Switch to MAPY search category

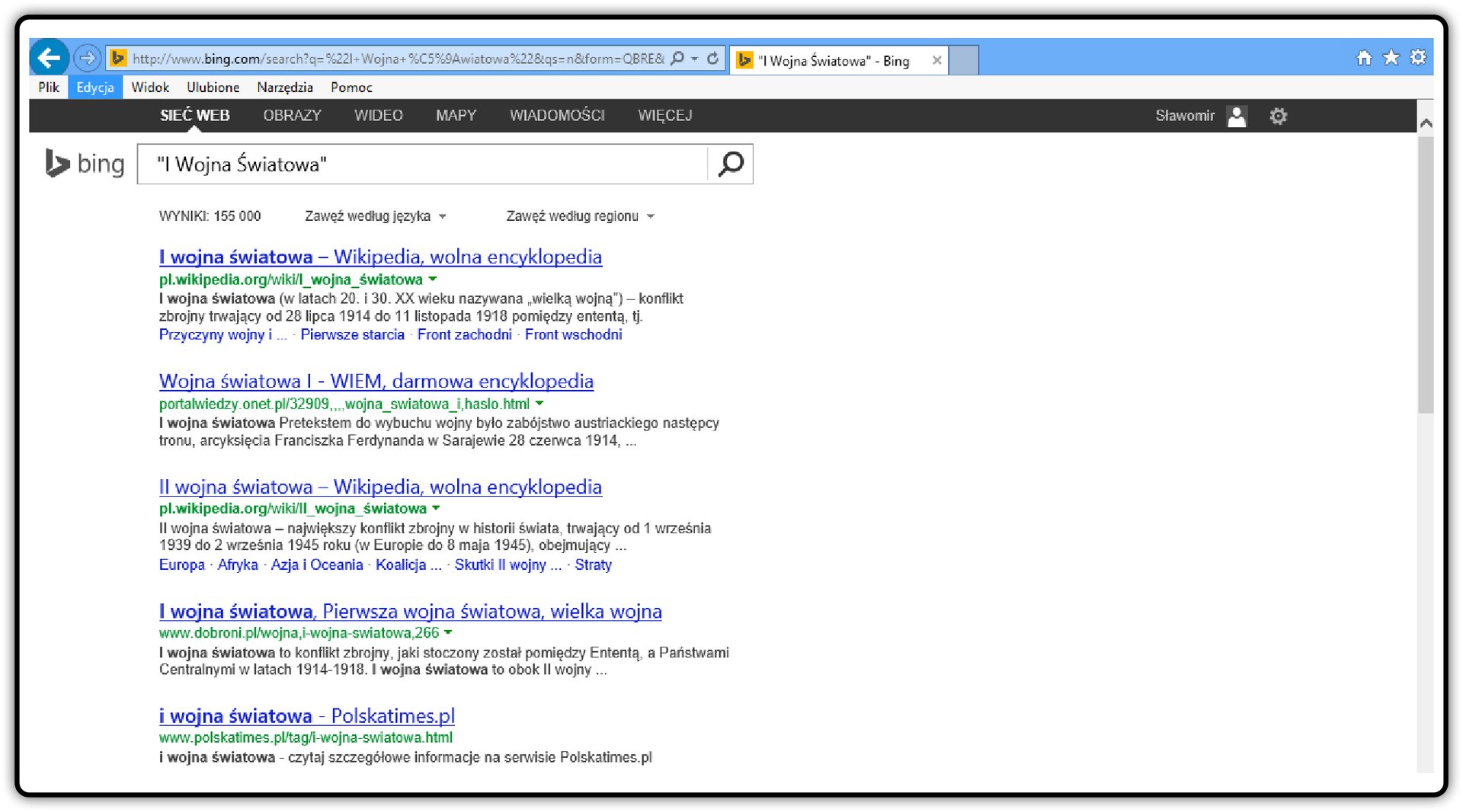click(456, 116)
